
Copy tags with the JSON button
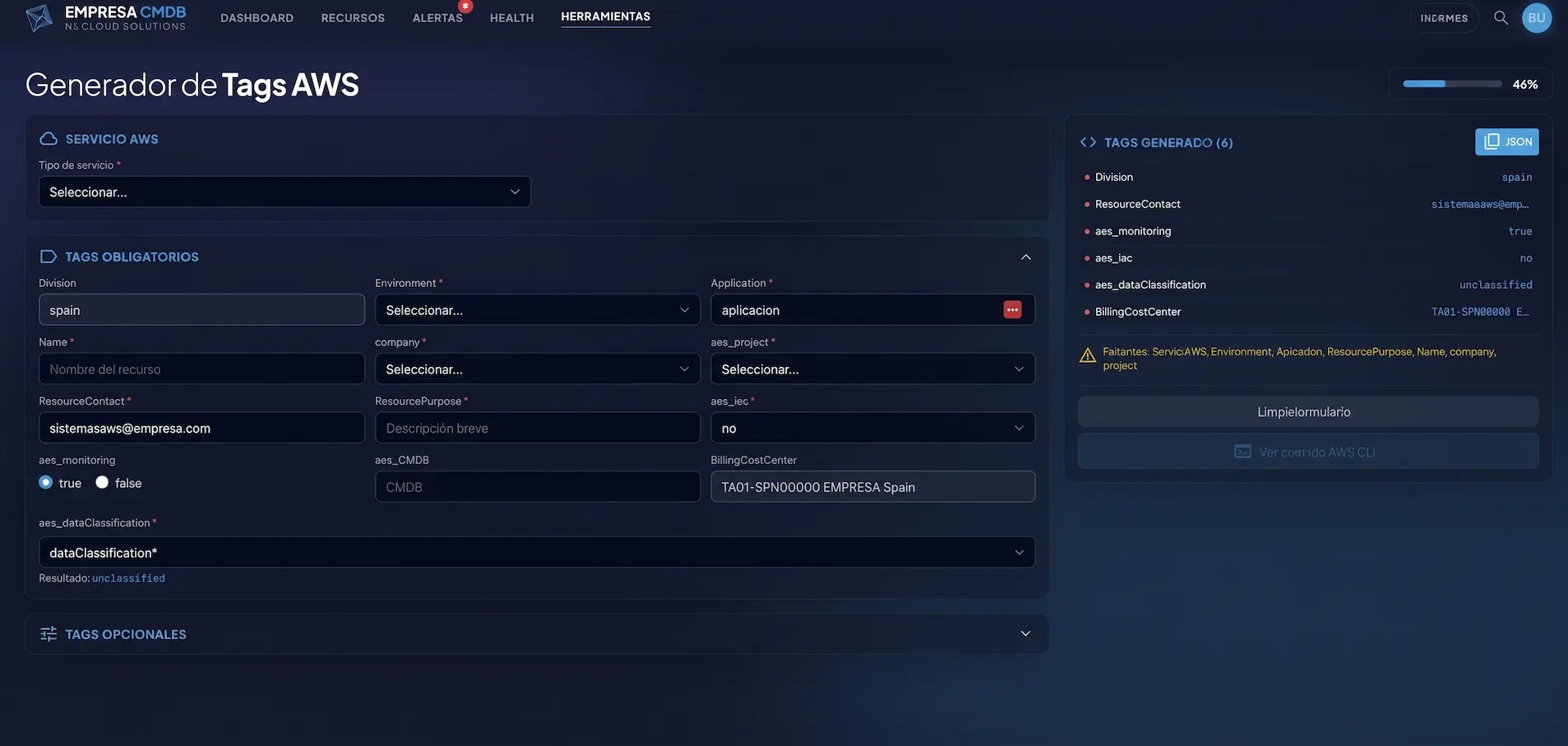pyautogui.click(x=1507, y=141)
